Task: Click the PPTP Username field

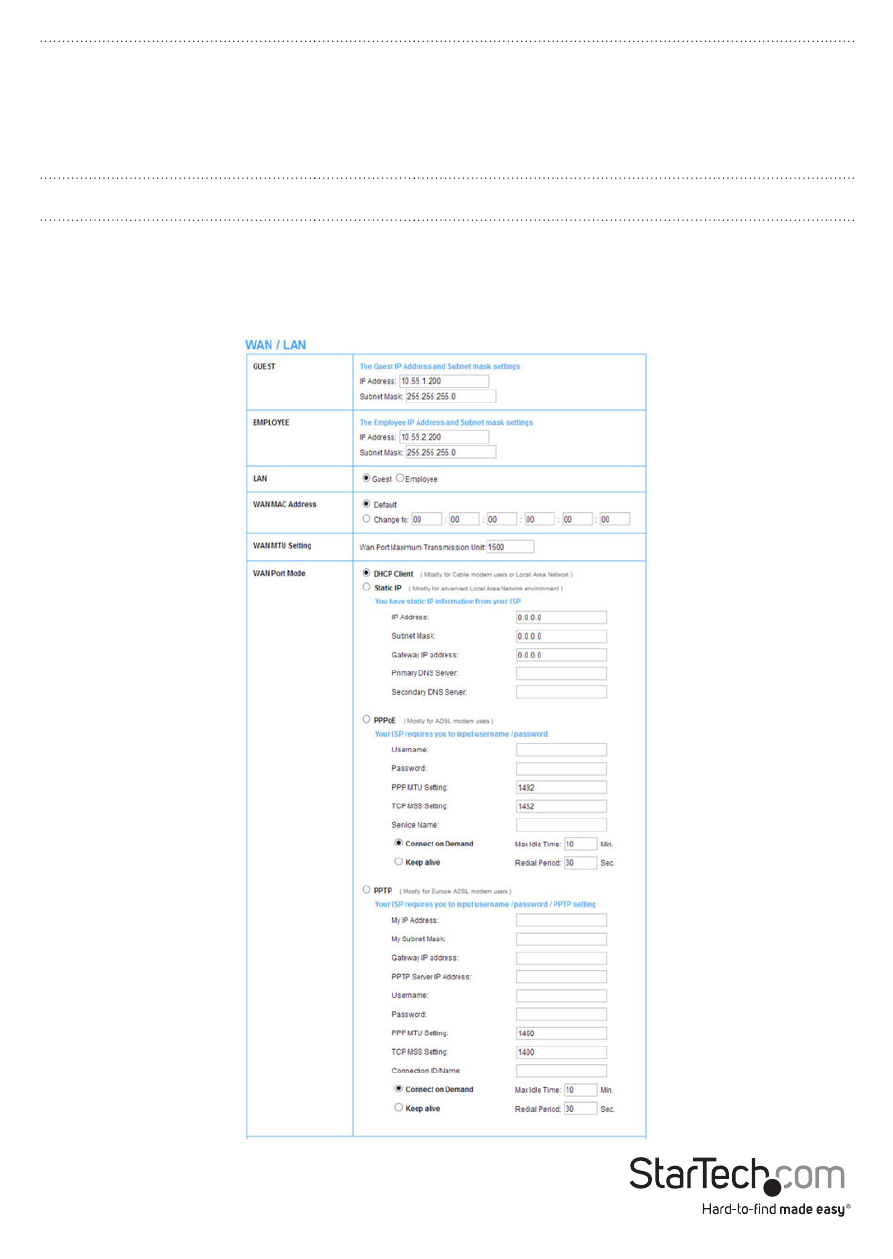Action: [561, 996]
